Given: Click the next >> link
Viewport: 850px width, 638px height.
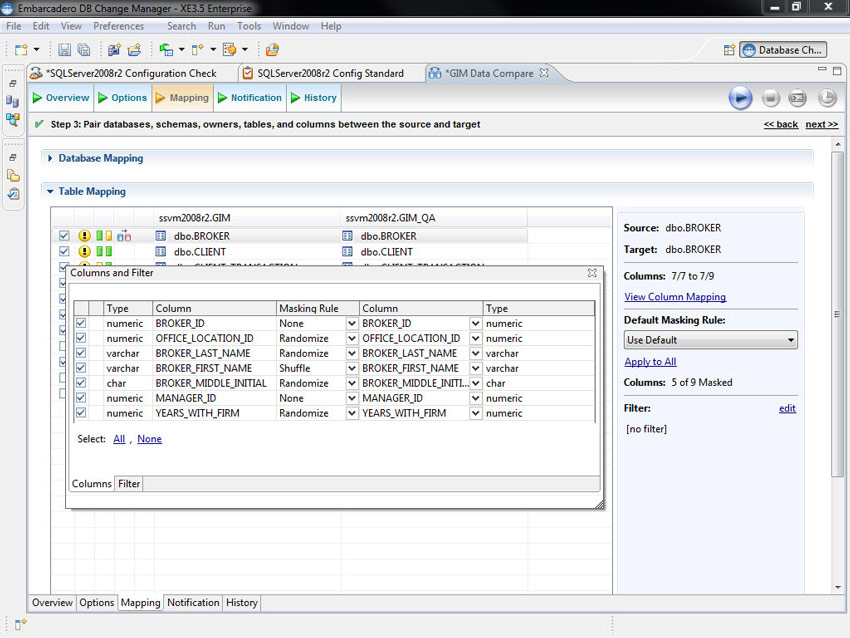Looking at the screenshot, I should click(x=821, y=124).
